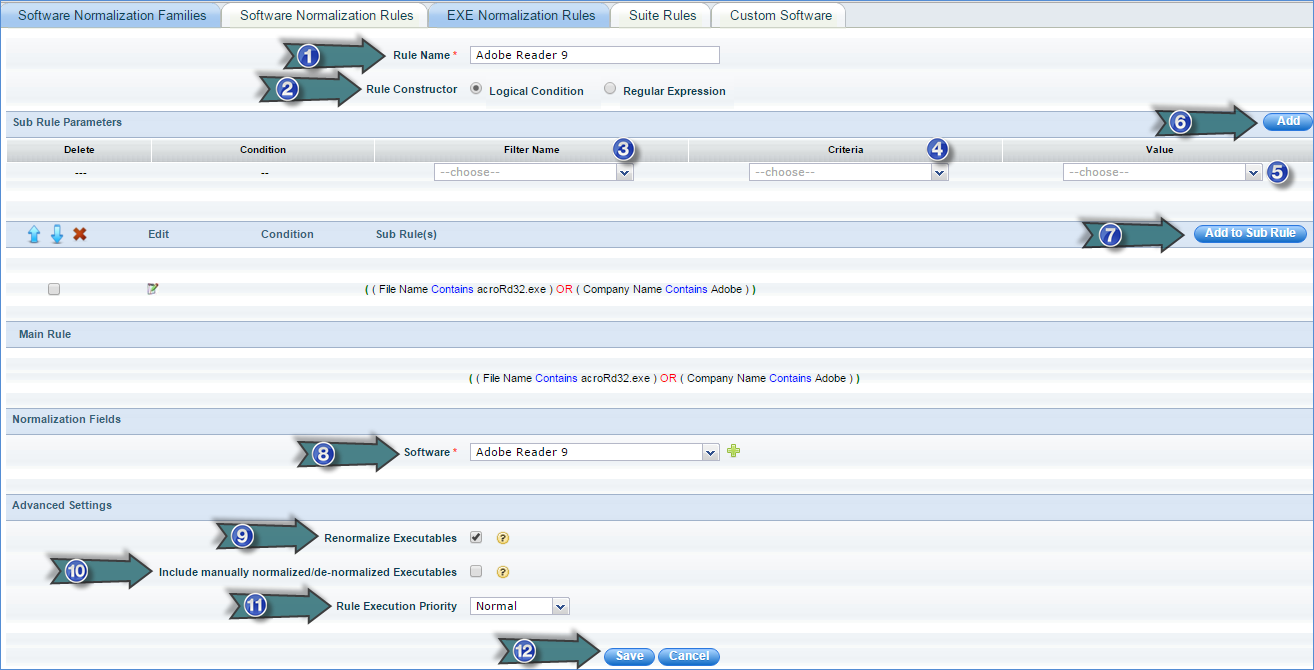Image resolution: width=1314 pixels, height=670 pixels.
Task: Expand the Rule Execution Priority dropdown
Action: pyautogui.click(x=519, y=606)
